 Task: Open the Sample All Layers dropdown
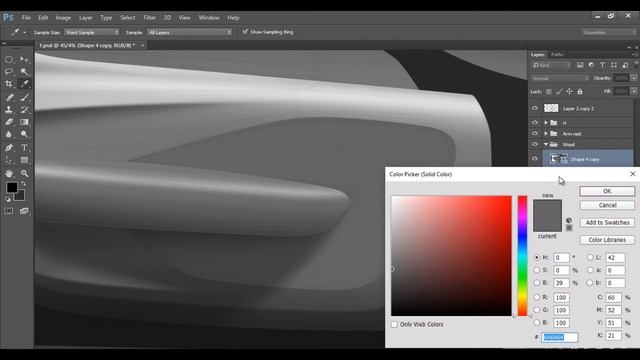coord(189,32)
